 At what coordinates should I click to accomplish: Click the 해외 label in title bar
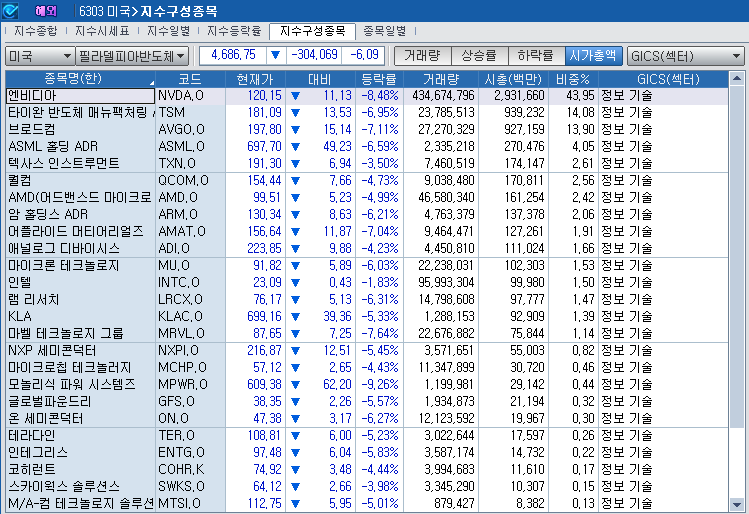pos(45,11)
